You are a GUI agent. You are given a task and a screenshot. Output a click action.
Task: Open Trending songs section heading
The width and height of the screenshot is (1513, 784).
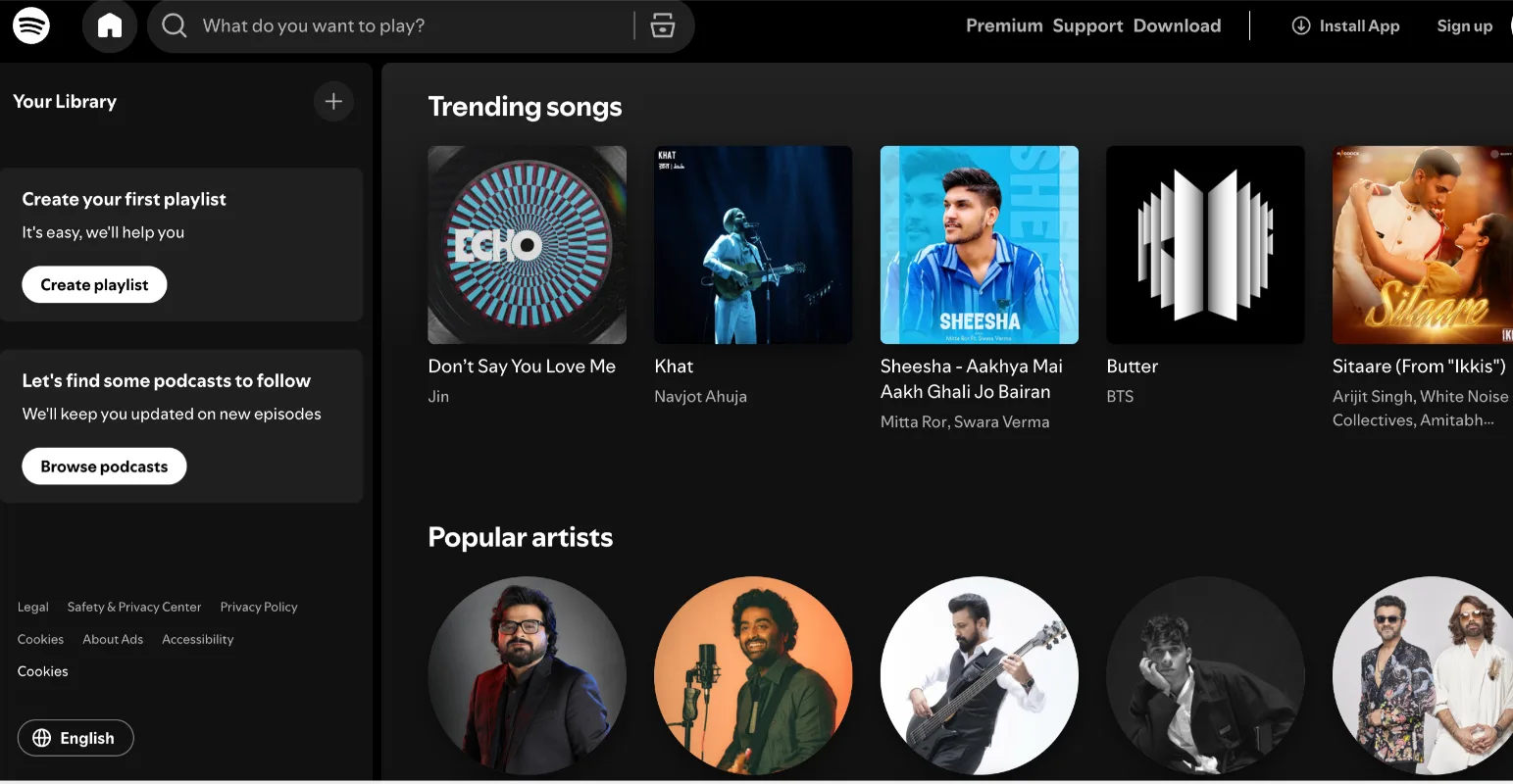[x=525, y=107]
